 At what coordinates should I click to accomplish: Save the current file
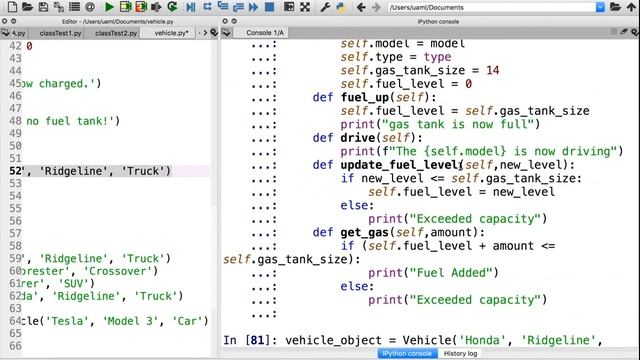tap(43, 7)
